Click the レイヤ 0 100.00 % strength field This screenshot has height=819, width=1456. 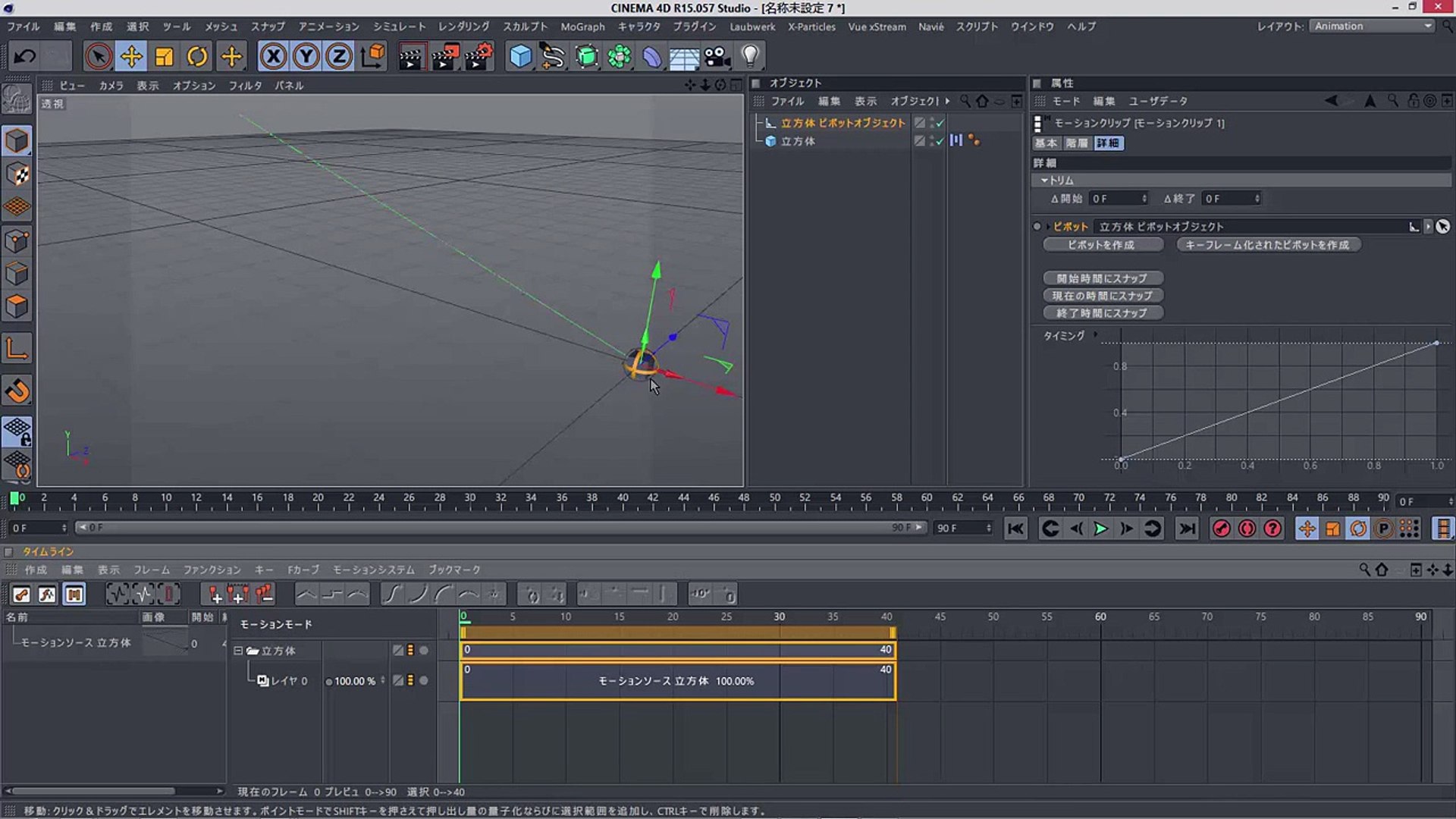(354, 681)
